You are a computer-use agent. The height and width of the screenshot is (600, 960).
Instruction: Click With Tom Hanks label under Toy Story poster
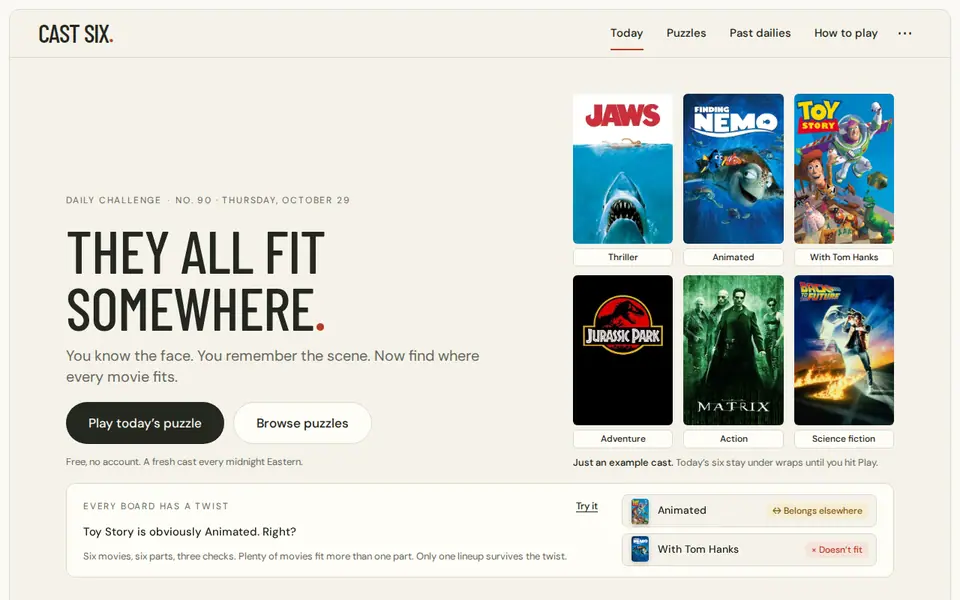coord(844,257)
